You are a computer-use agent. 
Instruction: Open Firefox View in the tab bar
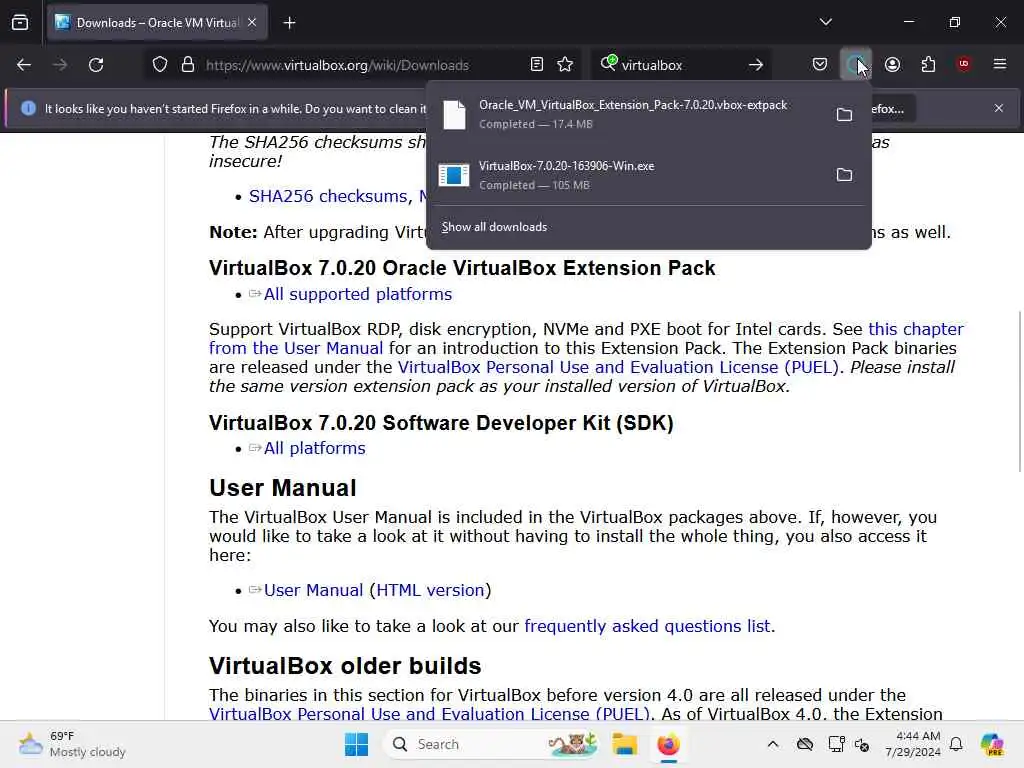20,23
